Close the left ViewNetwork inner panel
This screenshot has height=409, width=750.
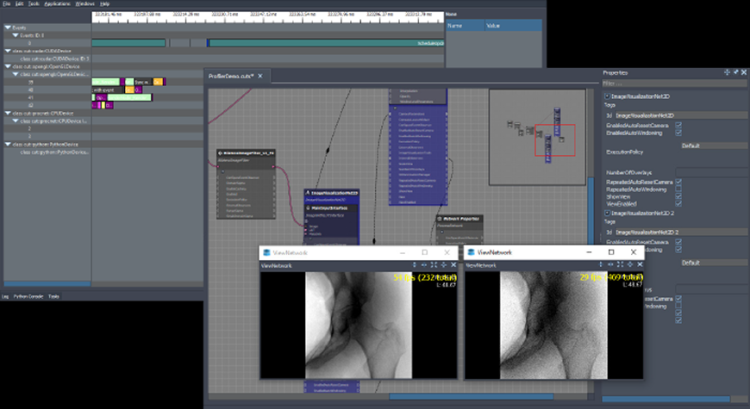click(x=453, y=265)
